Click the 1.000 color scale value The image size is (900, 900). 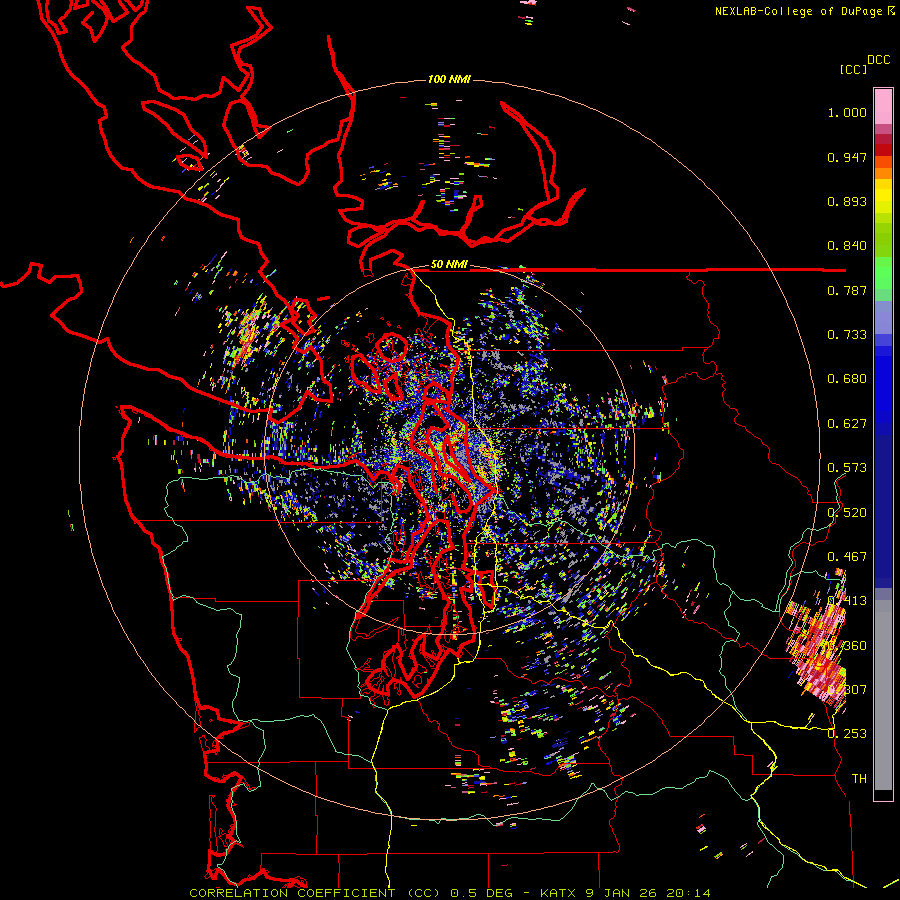click(x=847, y=112)
